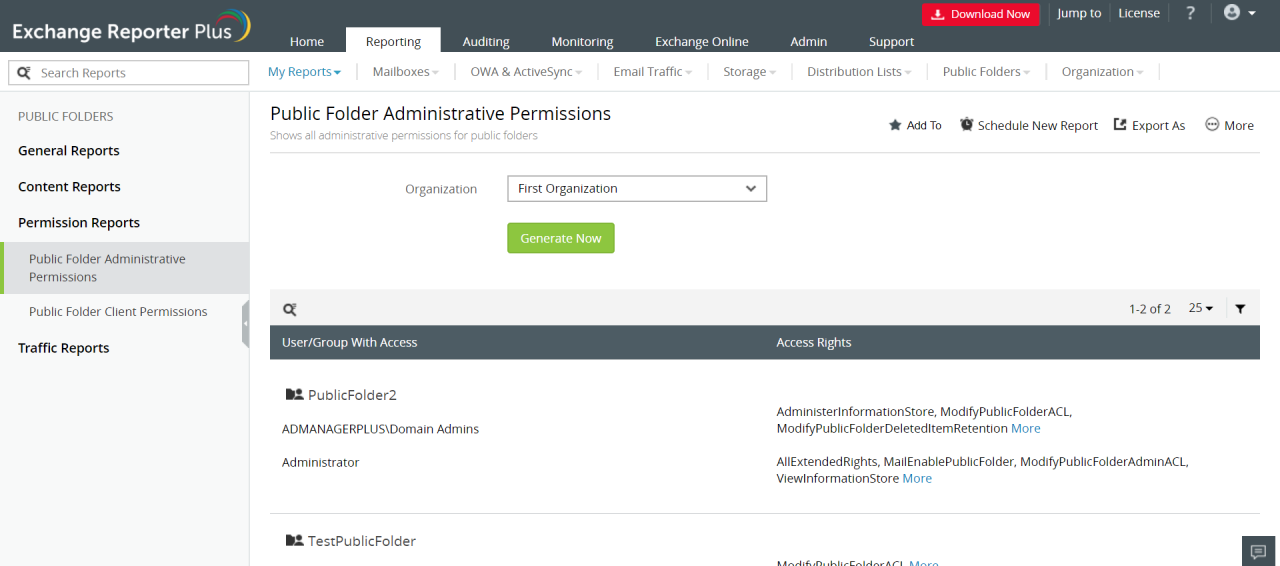Open the user account avatar menu
1280x566 pixels.
click(1239, 13)
